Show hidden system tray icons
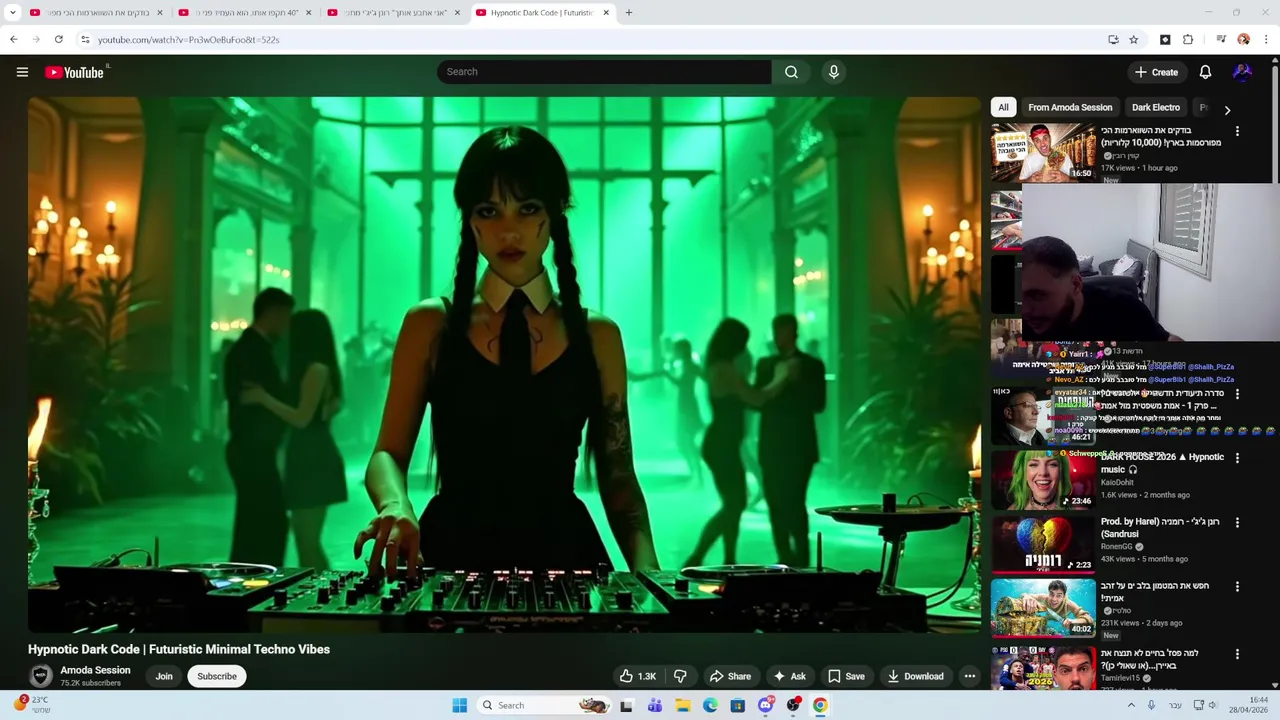The image size is (1280, 720). (x=1131, y=705)
